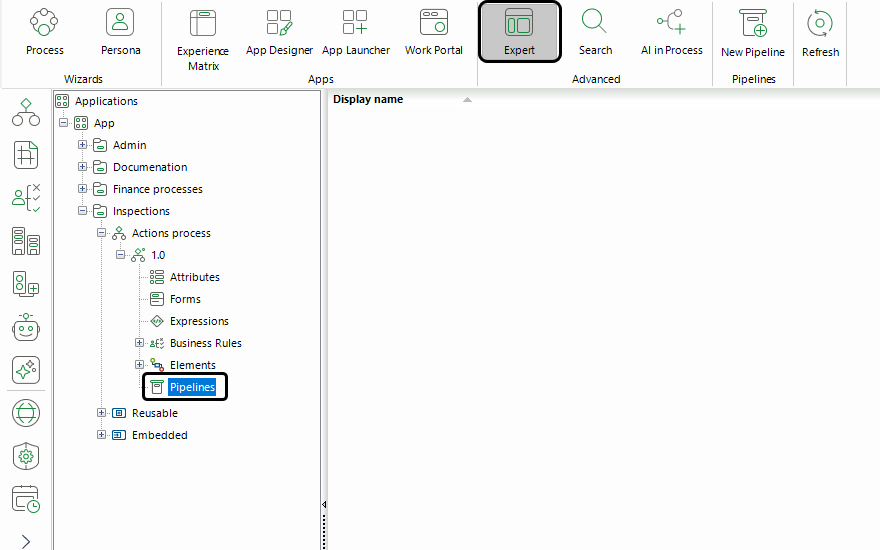Open Forms in the tree
Image resolution: width=880 pixels, height=550 pixels.
(x=185, y=299)
